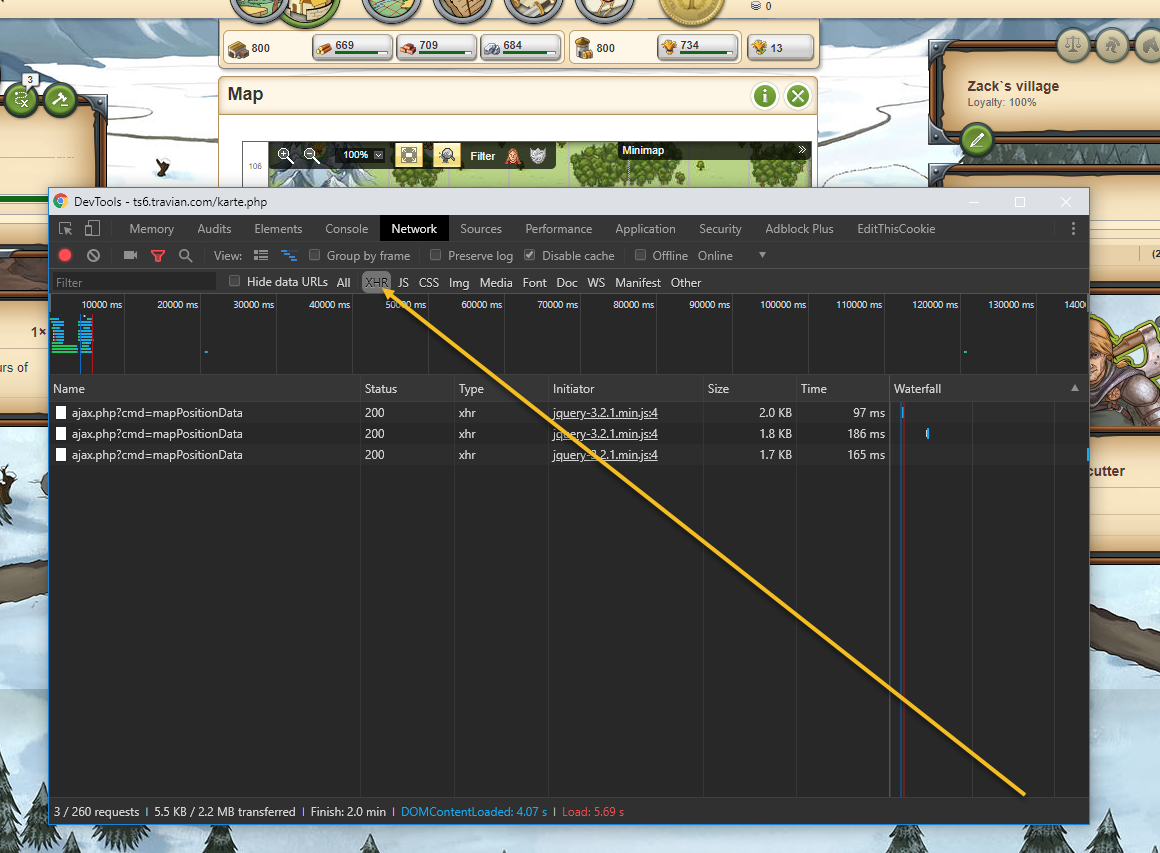Click the map zoom out magnifier
The width and height of the screenshot is (1160, 853).
(x=311, y=155)
